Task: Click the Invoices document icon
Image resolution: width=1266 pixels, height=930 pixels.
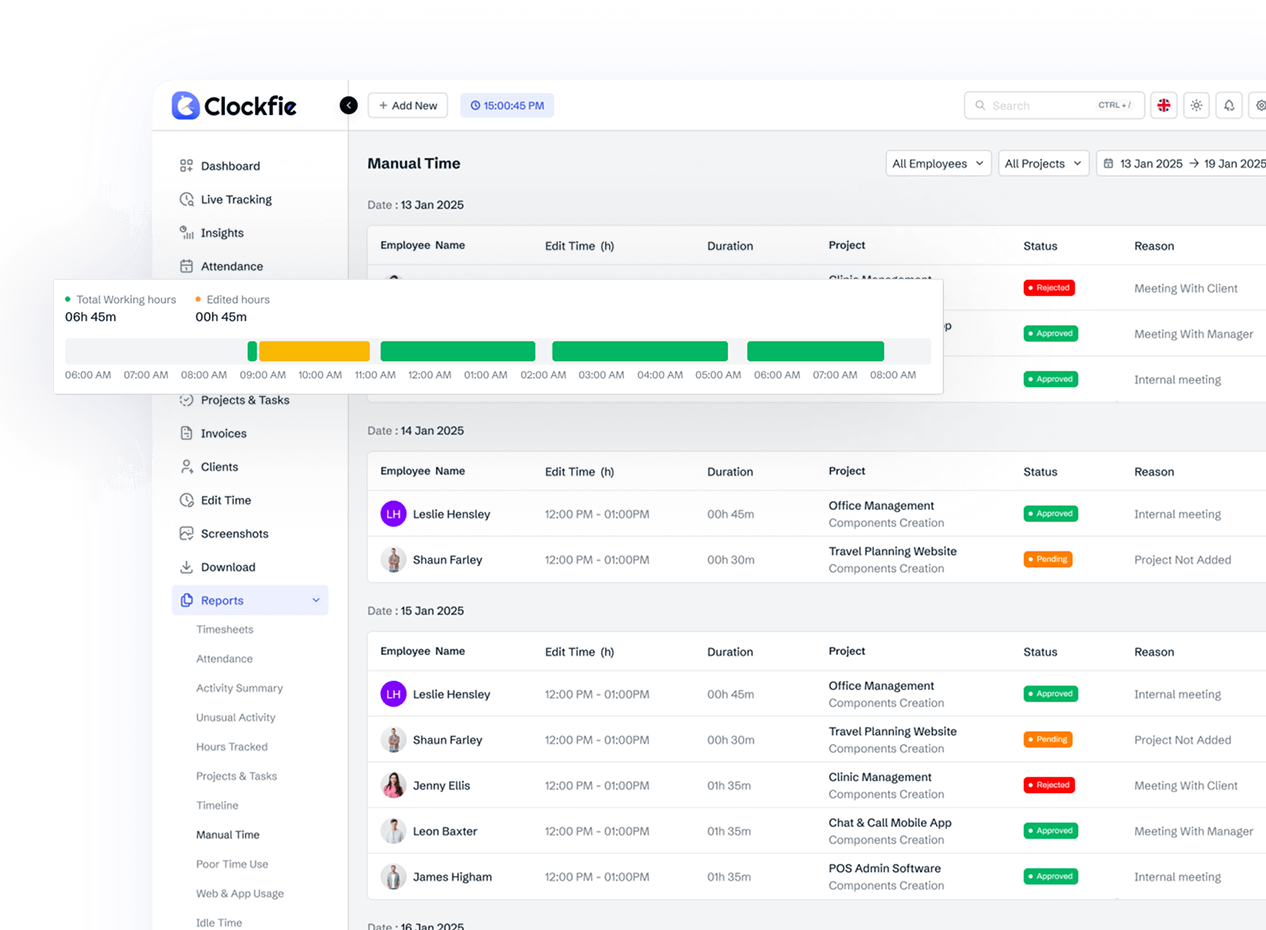Action: click(x=186, y=433)
